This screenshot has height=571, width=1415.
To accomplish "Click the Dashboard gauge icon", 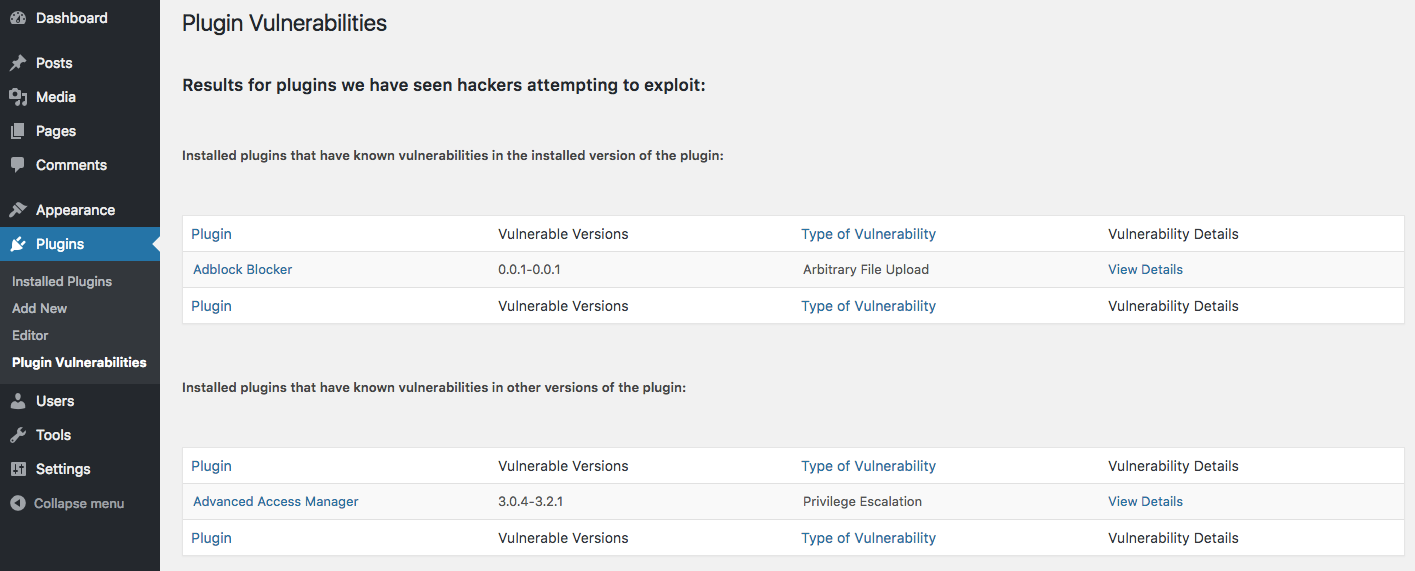I will (x=18, y=18).
